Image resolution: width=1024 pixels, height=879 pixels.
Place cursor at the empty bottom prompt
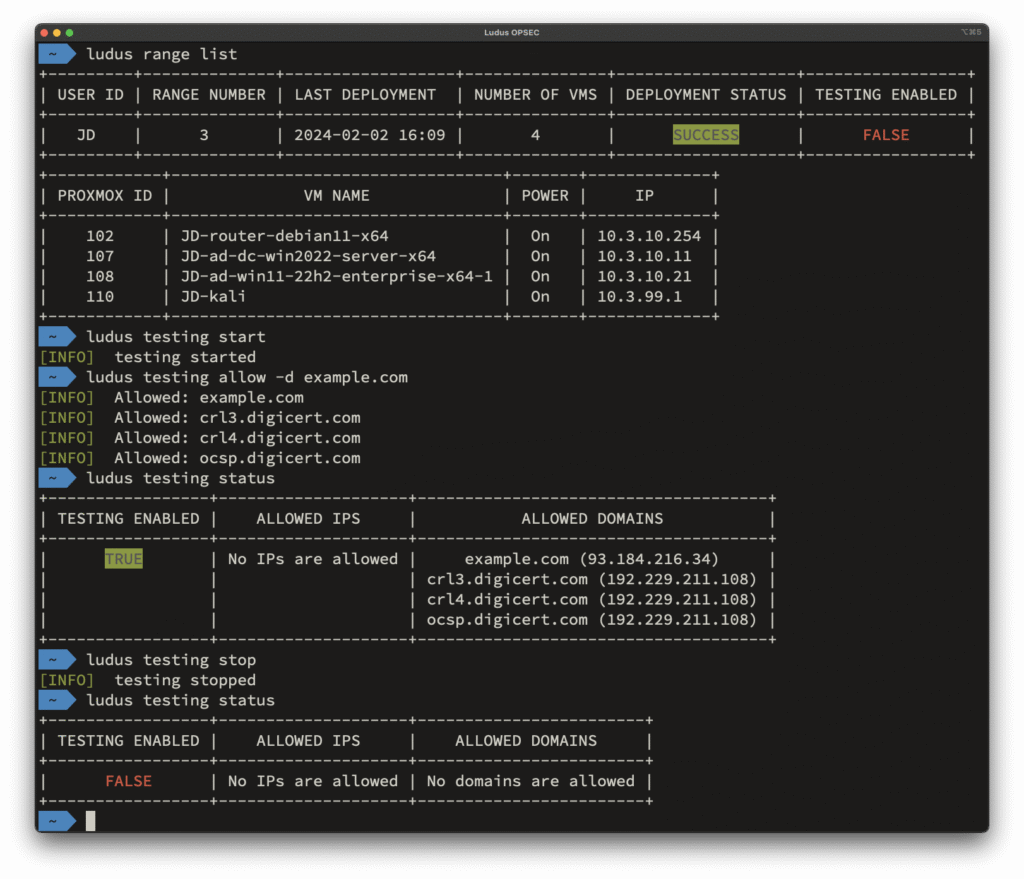click(91, 821)
